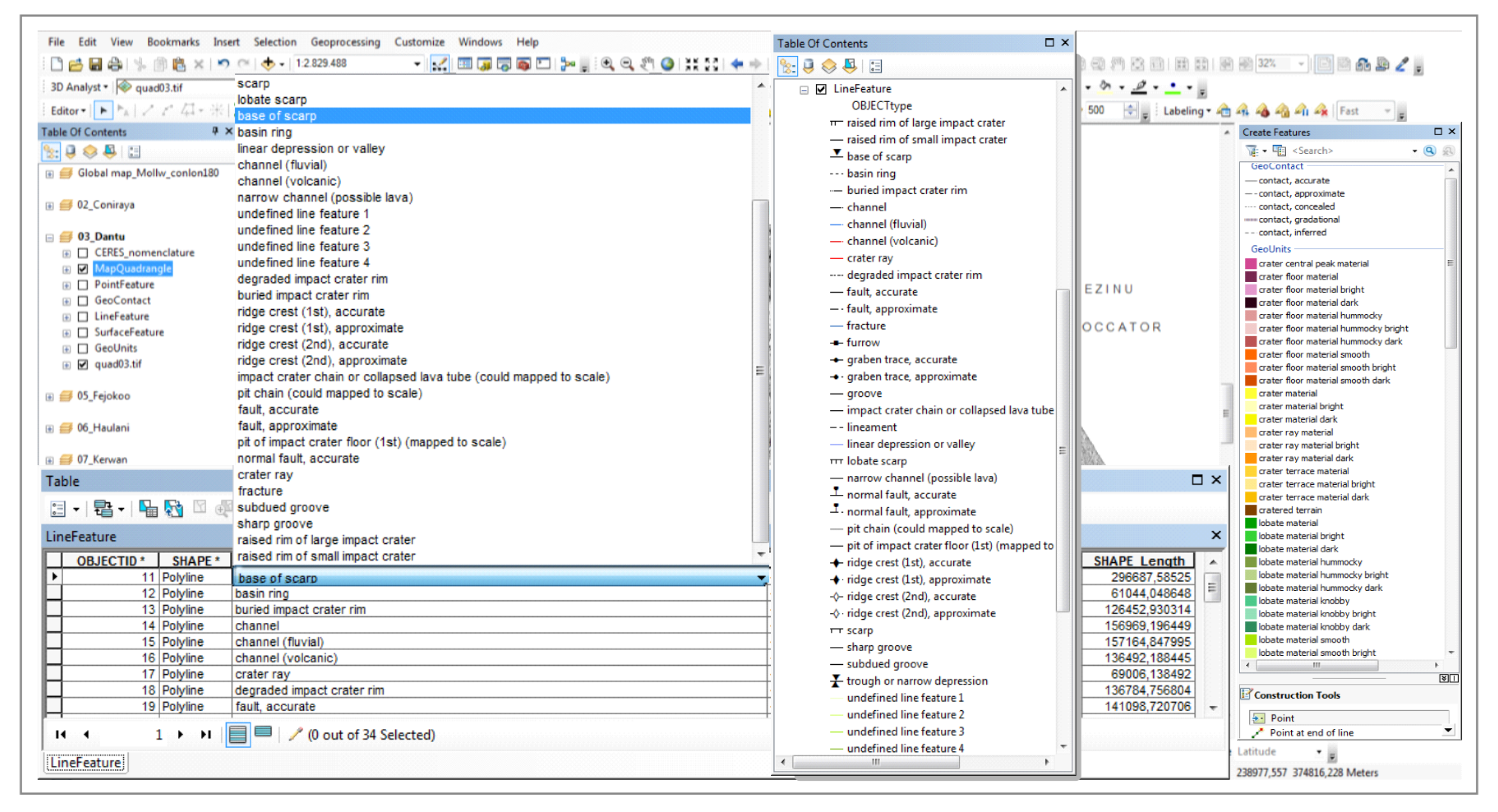Screen dimensions: 1498x812
Task: Enable the PointFeature layer checkbox
Action: [83, 285]
